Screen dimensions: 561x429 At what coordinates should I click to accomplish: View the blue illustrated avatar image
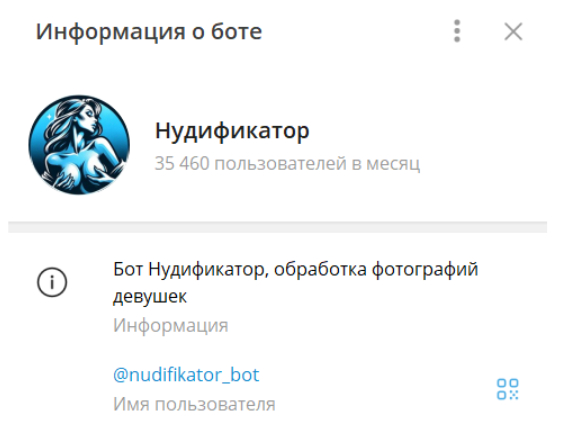[x=79, y=145]
